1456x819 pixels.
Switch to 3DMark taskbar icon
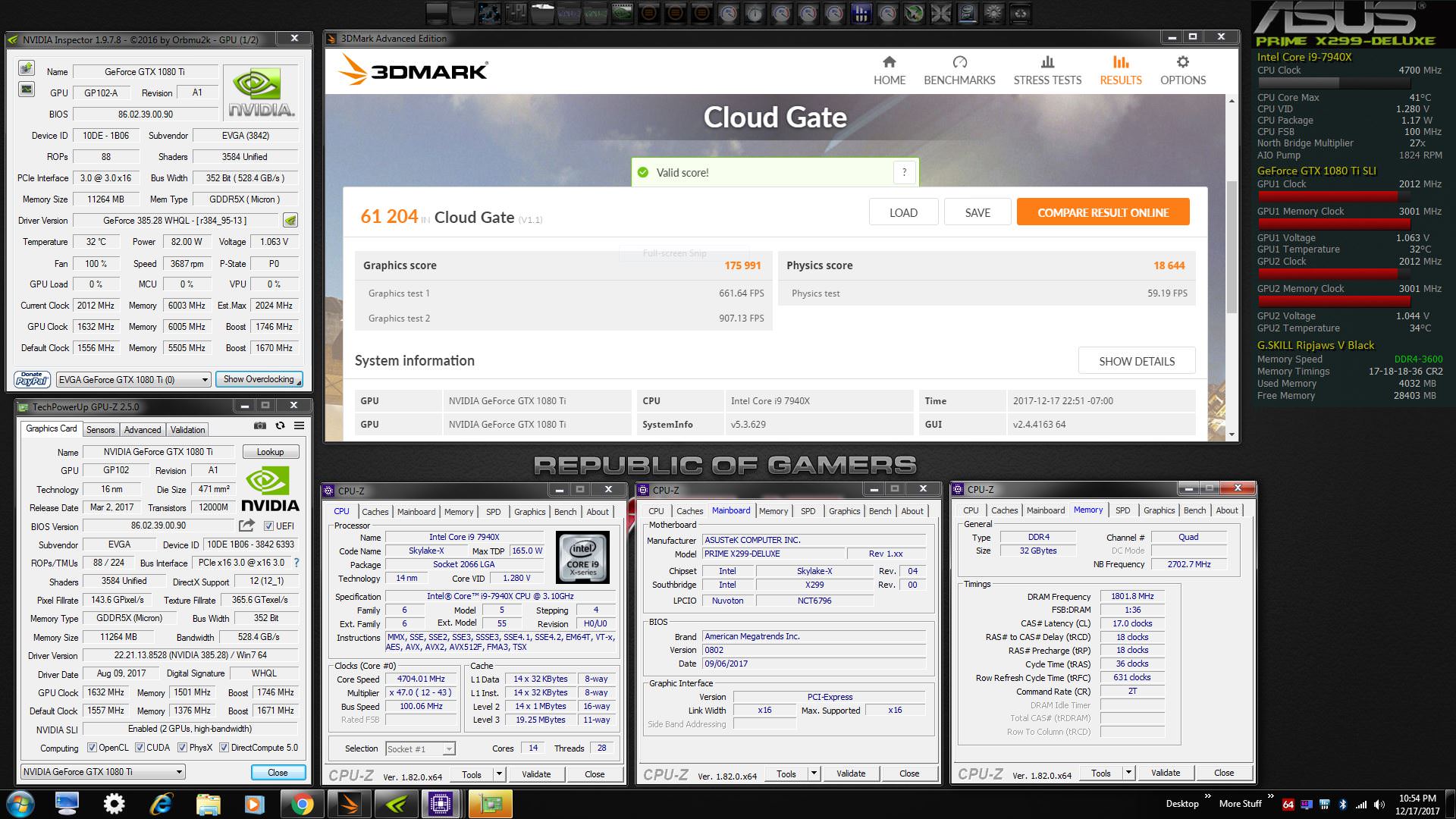[x=349, y=804]
